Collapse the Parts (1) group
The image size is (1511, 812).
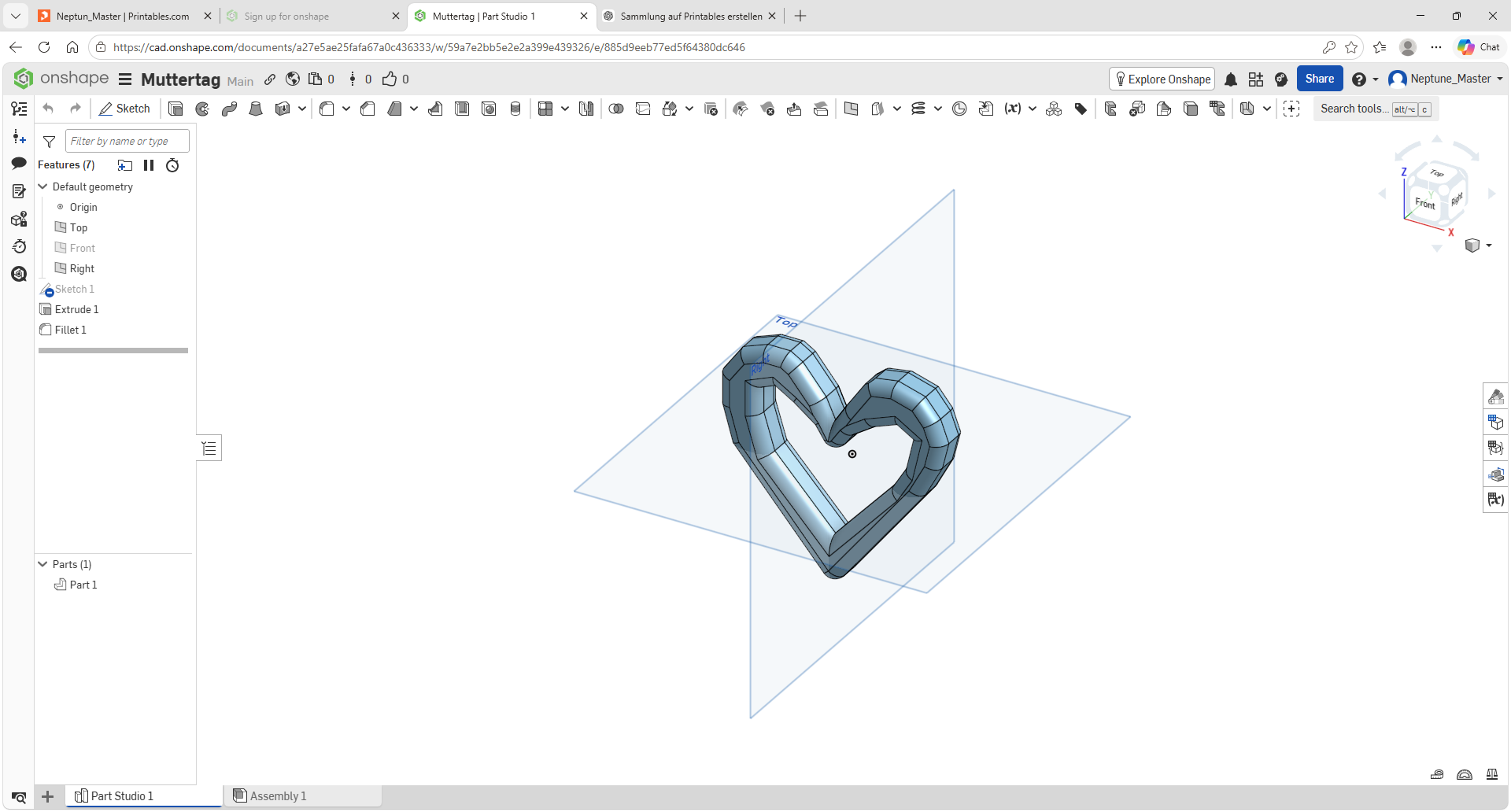pos(43,564)
